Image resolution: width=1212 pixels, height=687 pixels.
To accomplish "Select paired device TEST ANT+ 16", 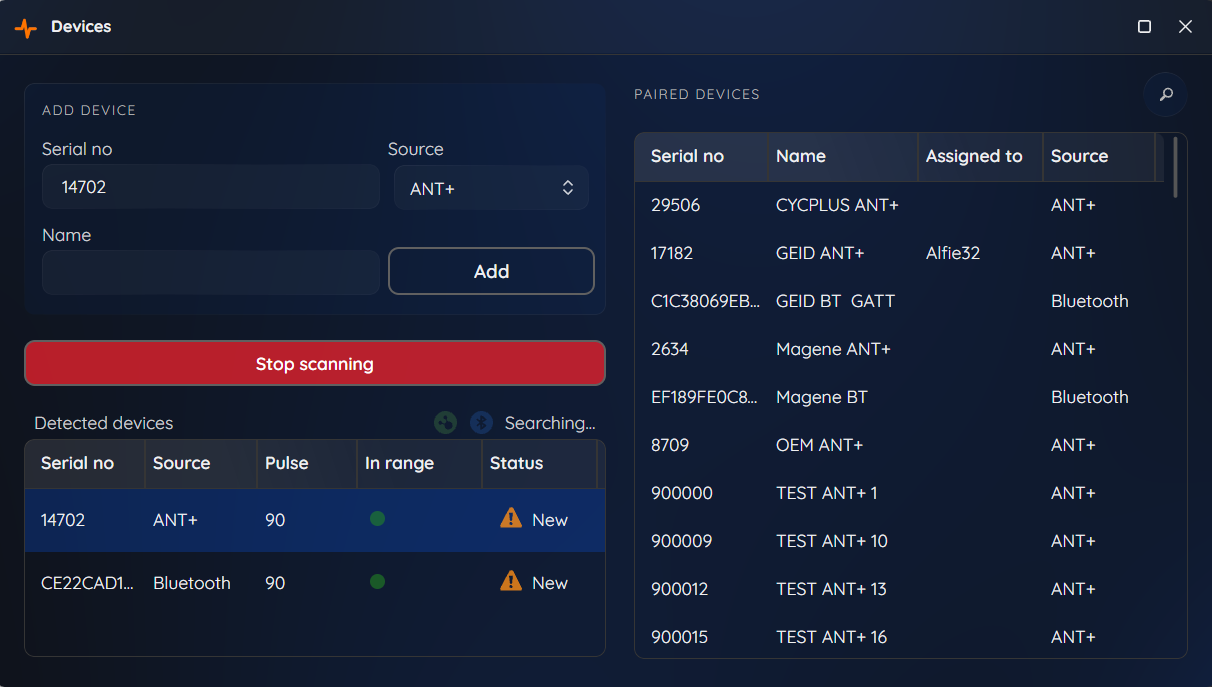I will (900, 637).
